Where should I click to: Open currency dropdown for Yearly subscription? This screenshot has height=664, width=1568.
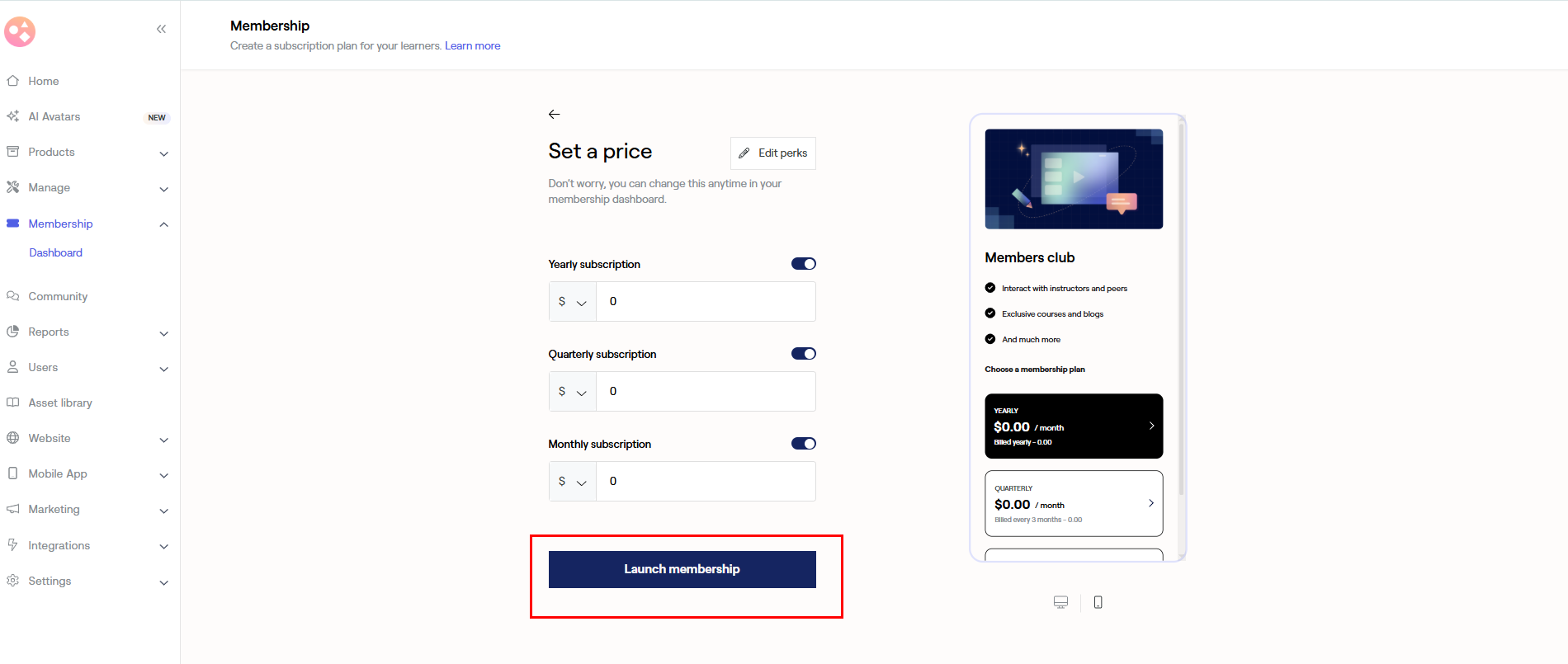click(x=573, y=302)
